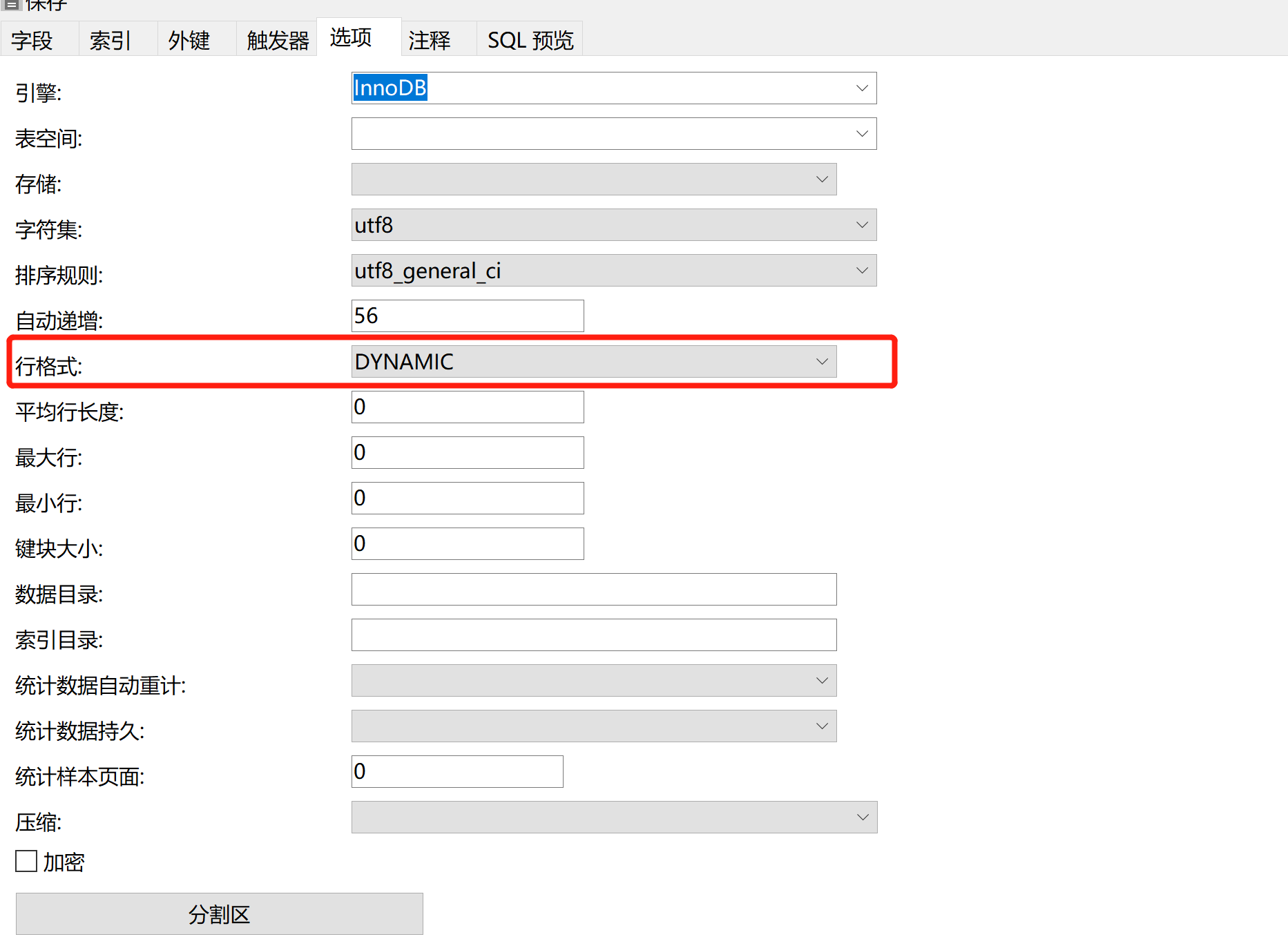Click the 行格式: label

[49, 366]
